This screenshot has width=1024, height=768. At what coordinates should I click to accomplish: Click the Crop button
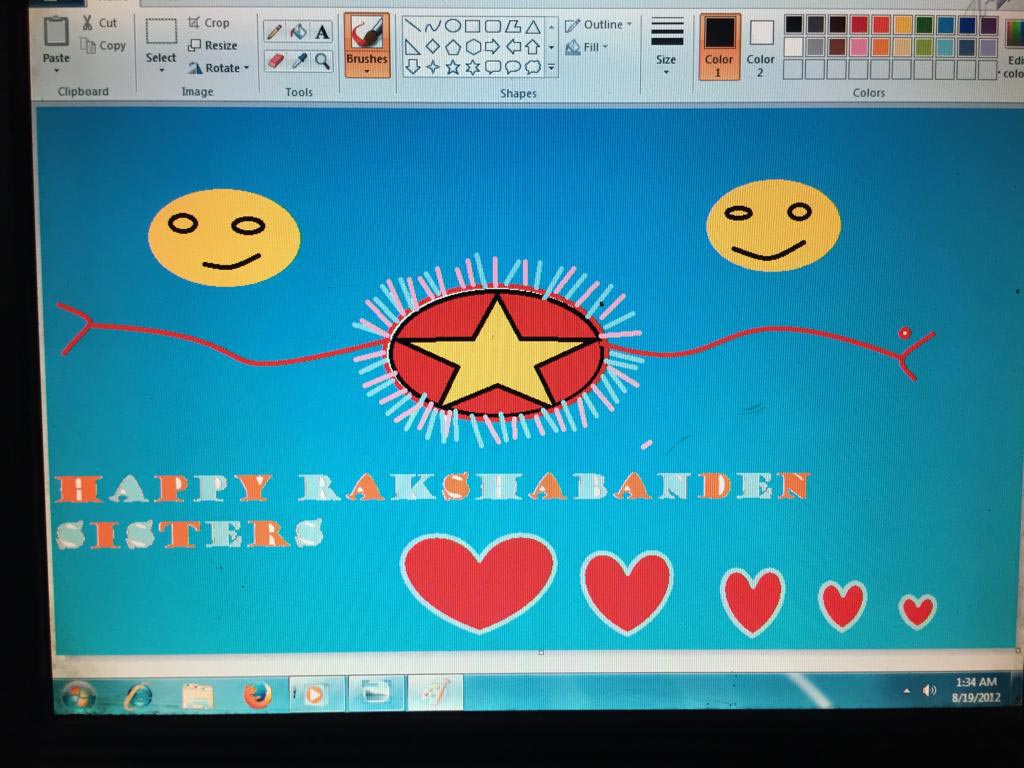[x=209, y=22]
